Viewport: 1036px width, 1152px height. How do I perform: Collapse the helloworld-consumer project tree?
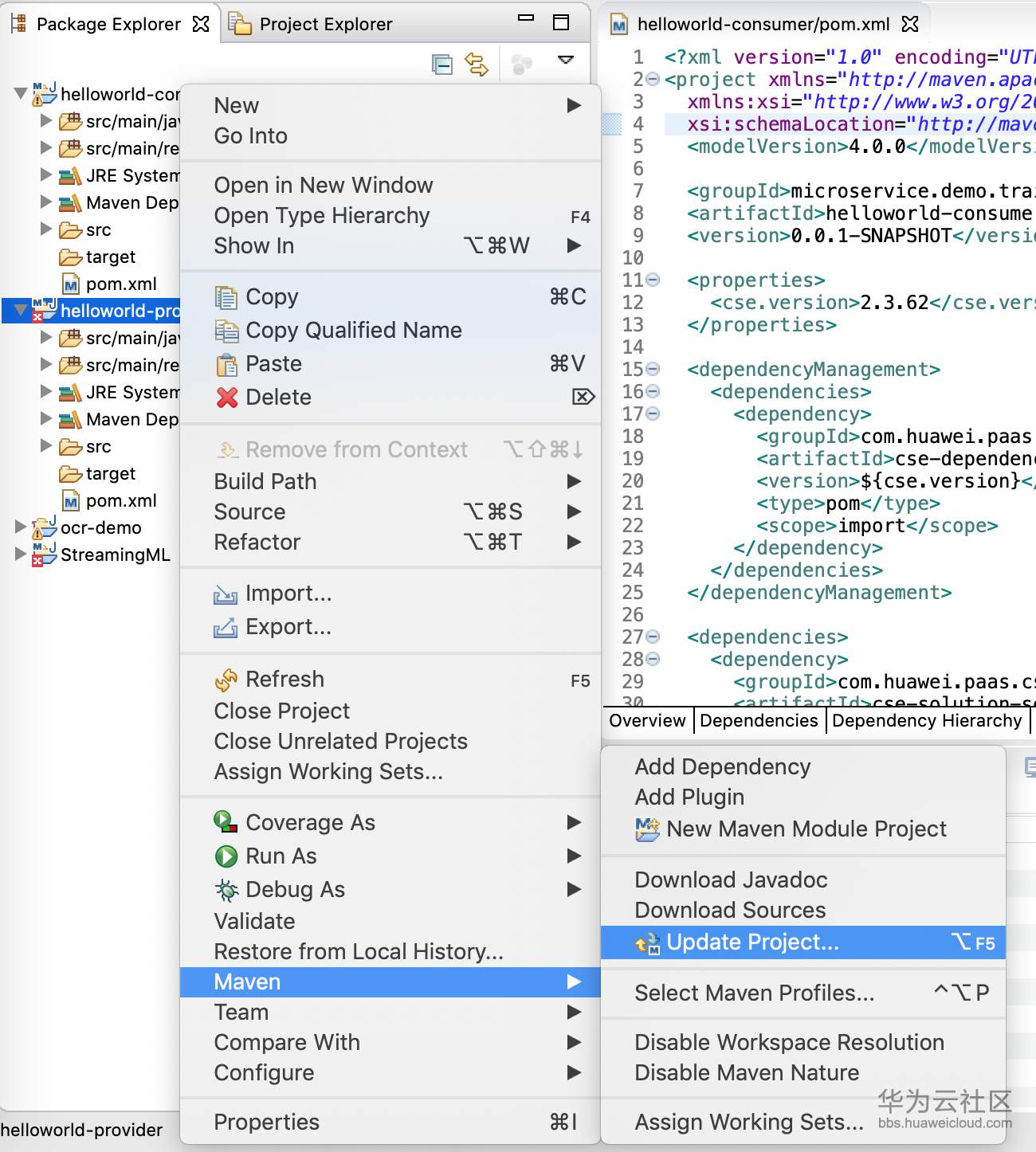(21, 93)
